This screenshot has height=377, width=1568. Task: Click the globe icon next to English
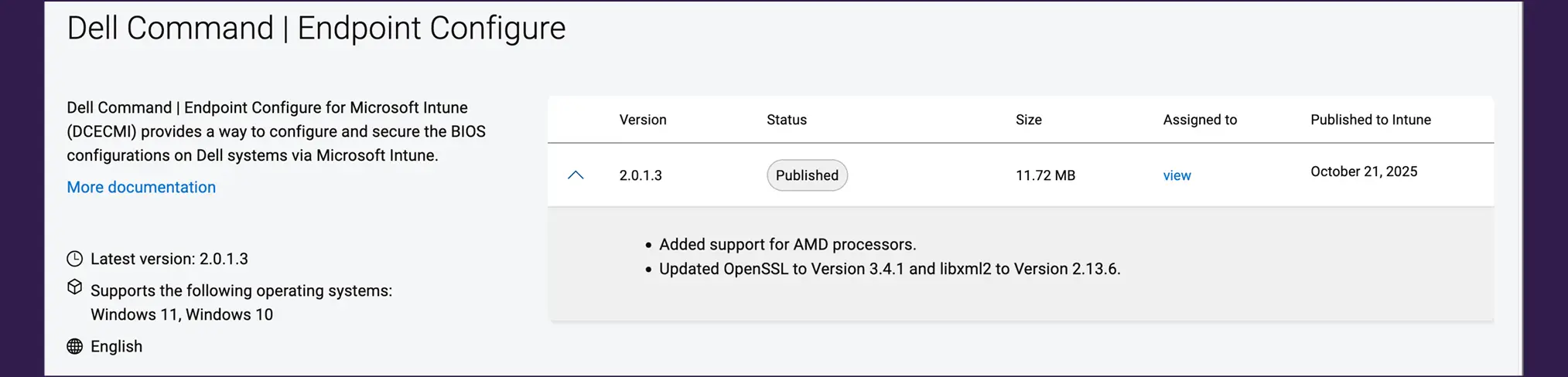click(x=74, y=346)
